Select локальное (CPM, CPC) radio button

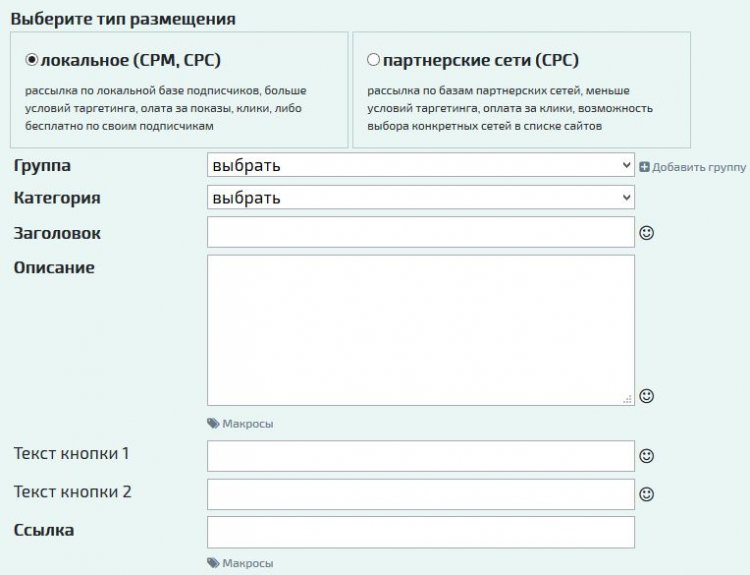(x=32, y=60)
